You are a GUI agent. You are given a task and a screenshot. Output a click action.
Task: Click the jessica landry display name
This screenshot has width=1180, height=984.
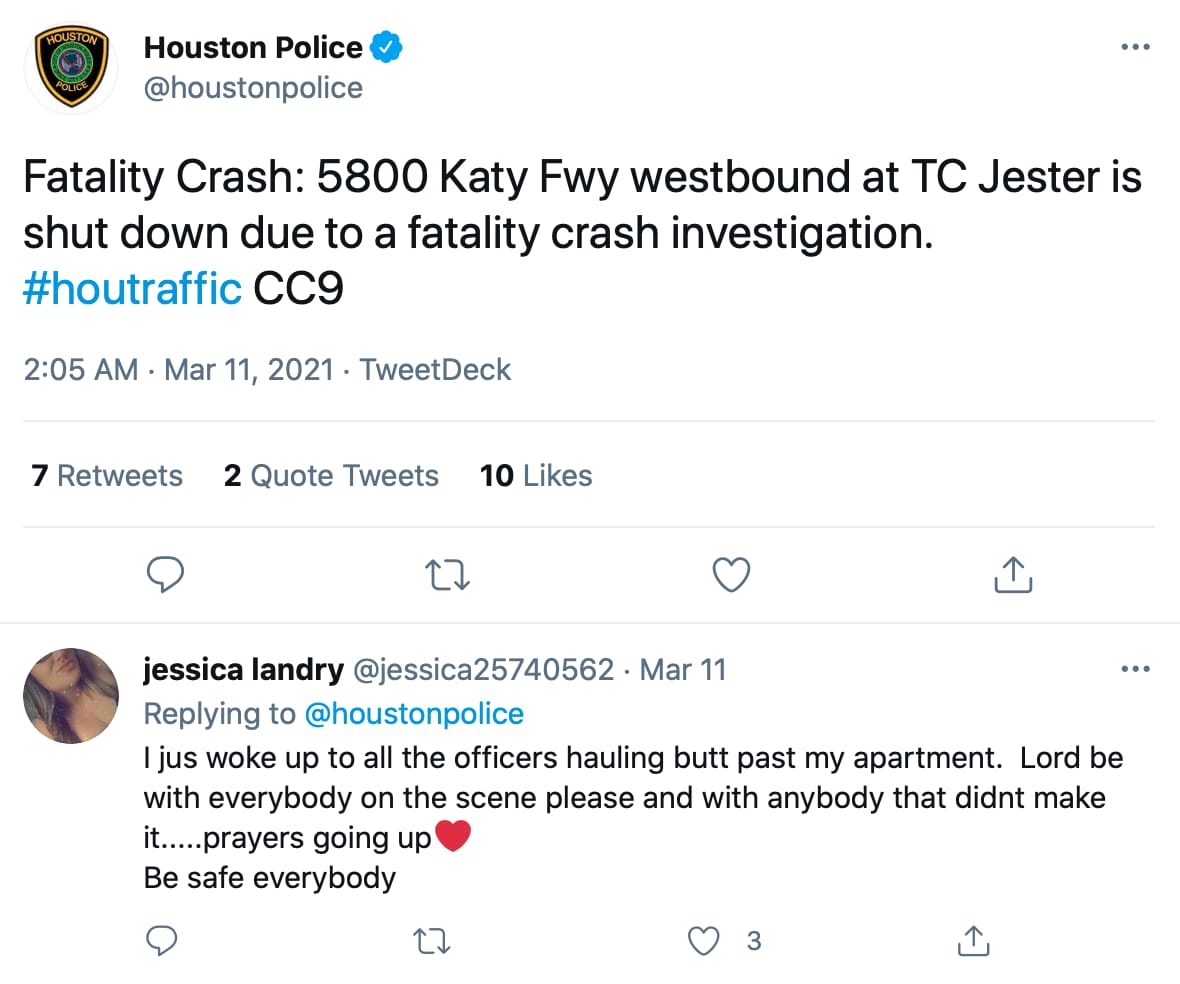click(244, 669)
